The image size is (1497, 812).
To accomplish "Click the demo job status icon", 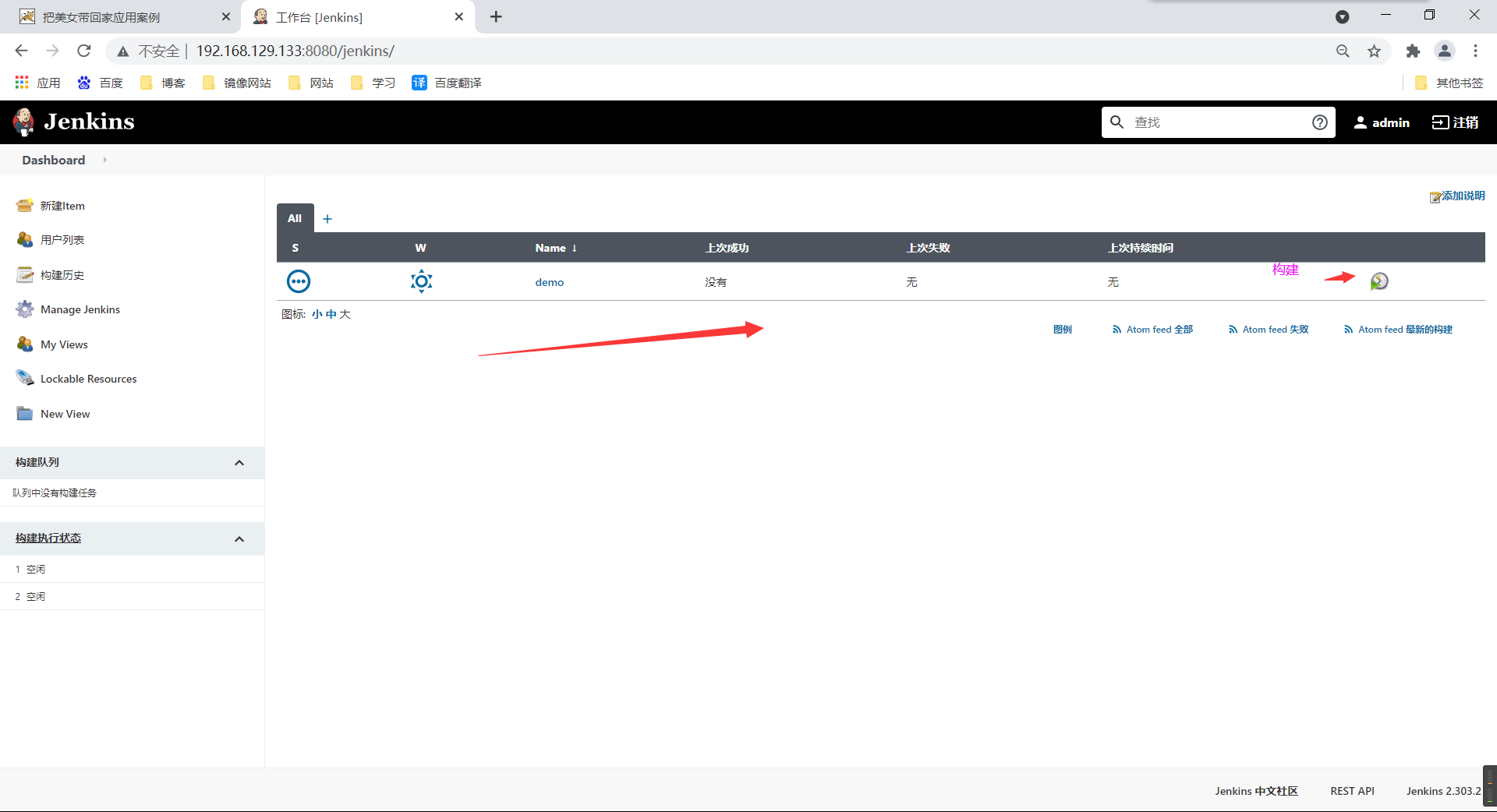I will point(299,281).
